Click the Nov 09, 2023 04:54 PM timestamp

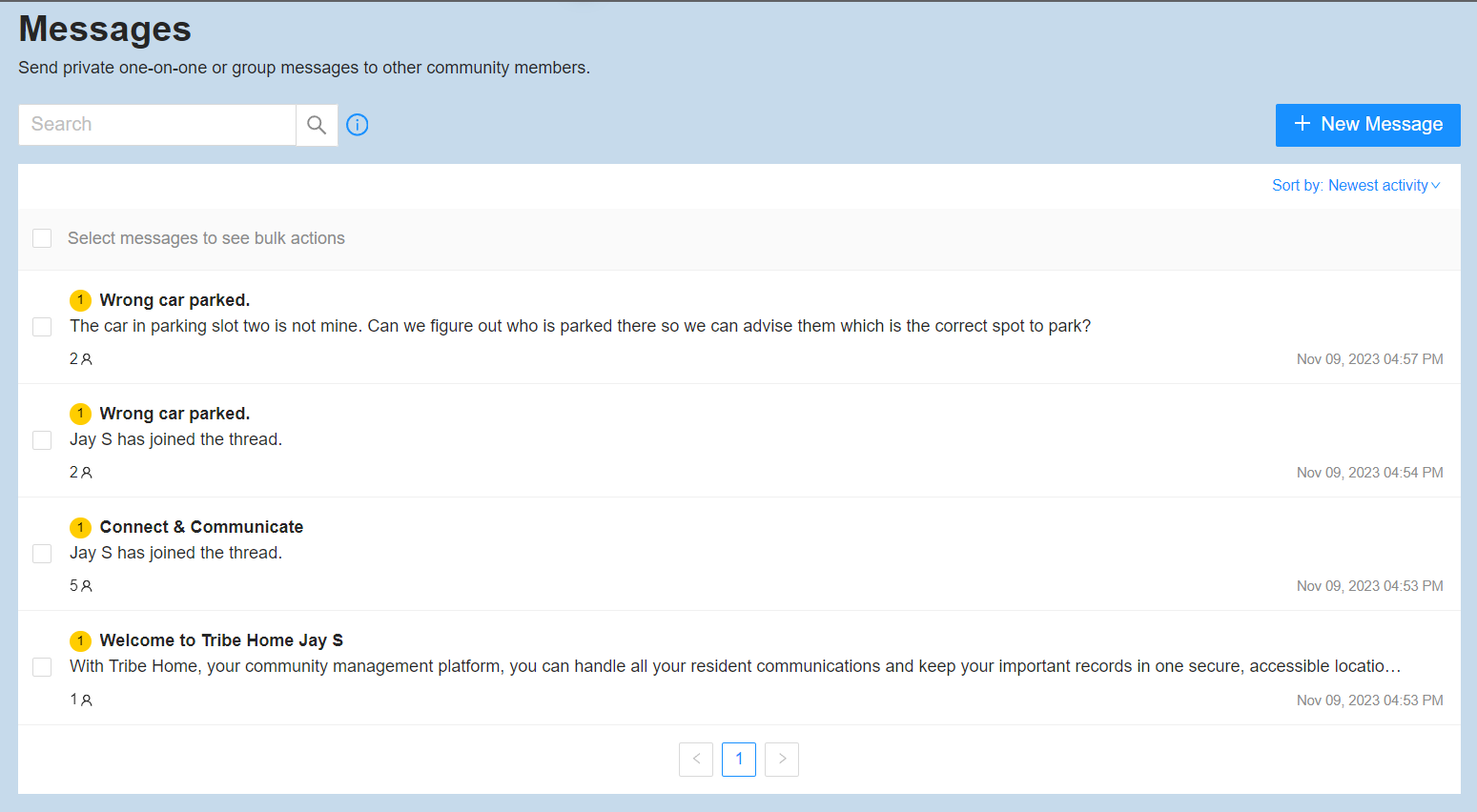click(x=1369, y=473)
